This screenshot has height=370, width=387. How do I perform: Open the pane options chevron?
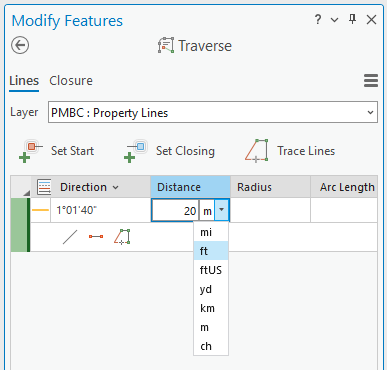334,20
